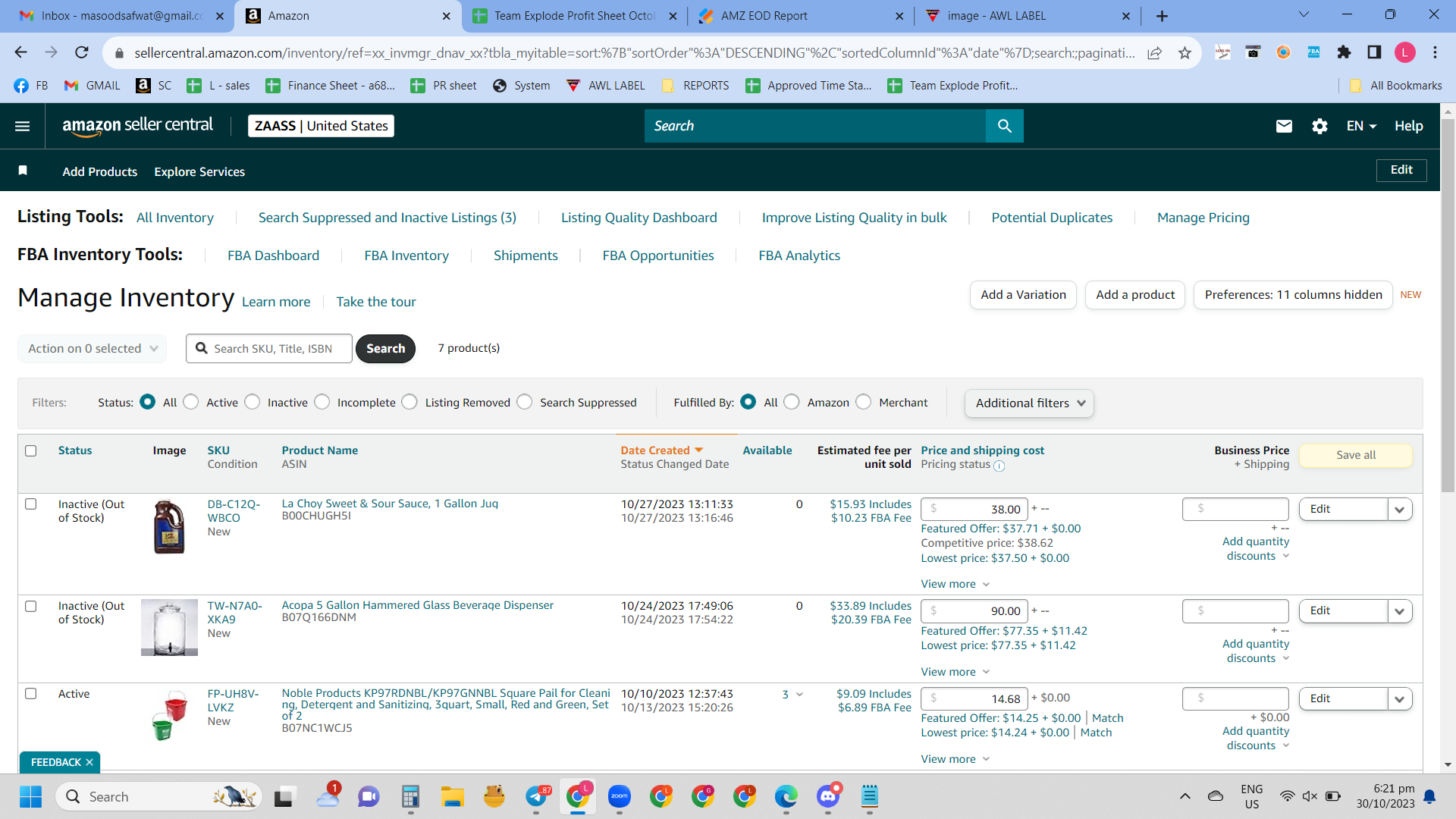Open the Chrome three-dot menu
This screenshot has height=819, width=1456.
[1435, 52]
